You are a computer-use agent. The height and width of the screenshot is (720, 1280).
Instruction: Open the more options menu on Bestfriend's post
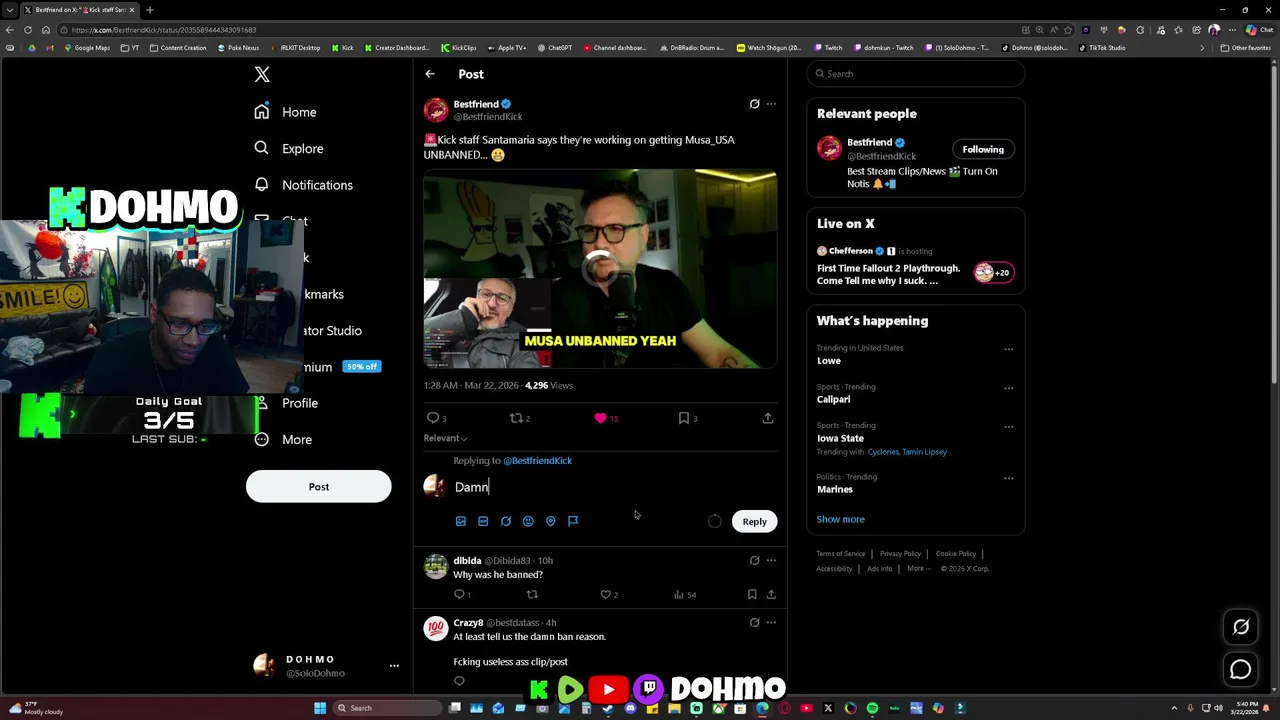click(x=771, y=104)
